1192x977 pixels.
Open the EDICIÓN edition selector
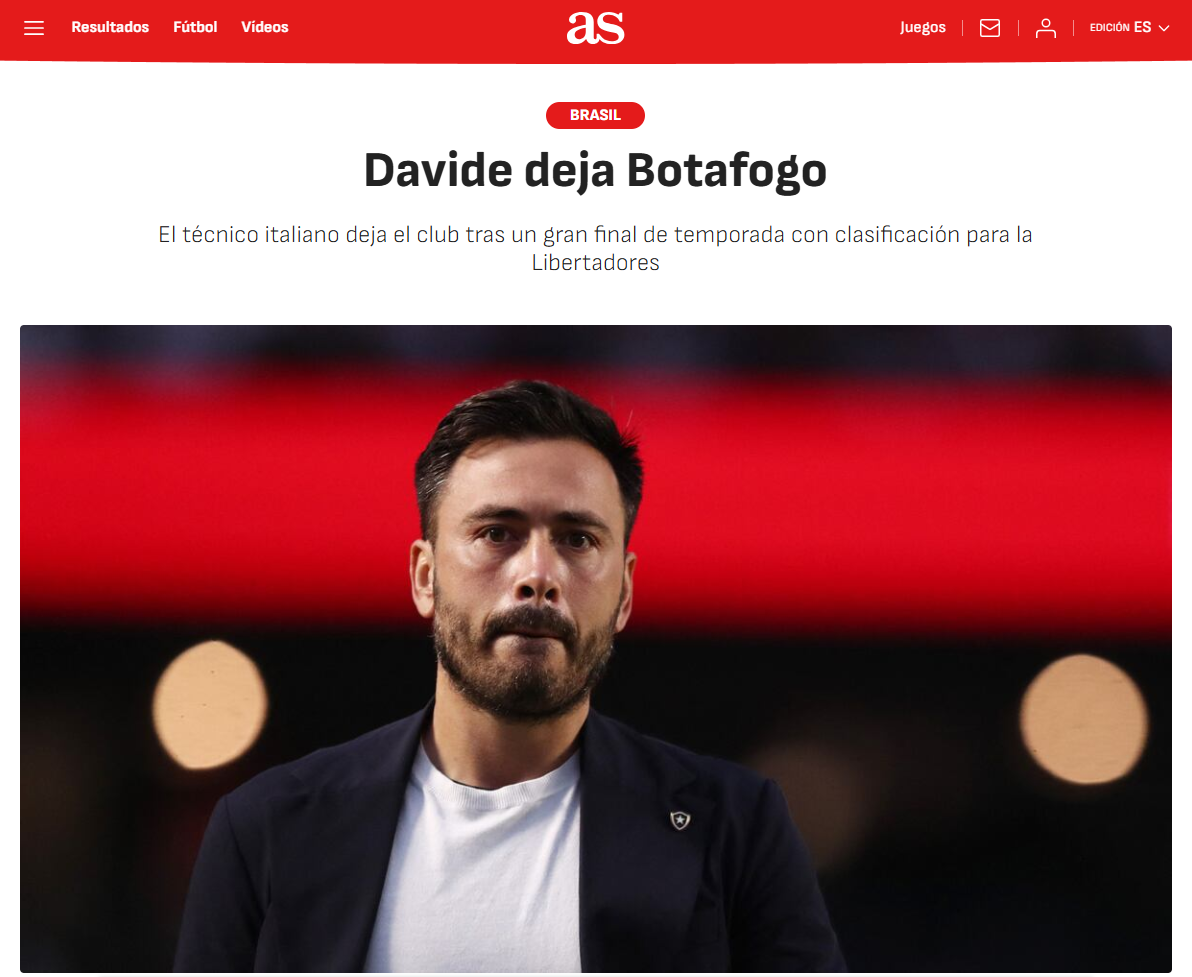1130,27
